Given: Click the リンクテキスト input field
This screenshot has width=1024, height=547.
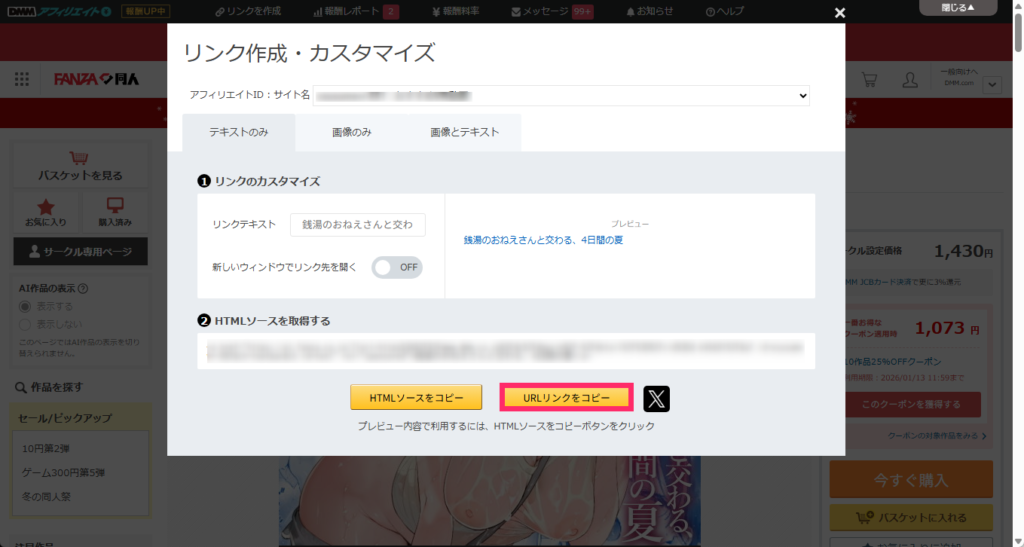Looking at the screenshot, I should [x=358, y=225].
